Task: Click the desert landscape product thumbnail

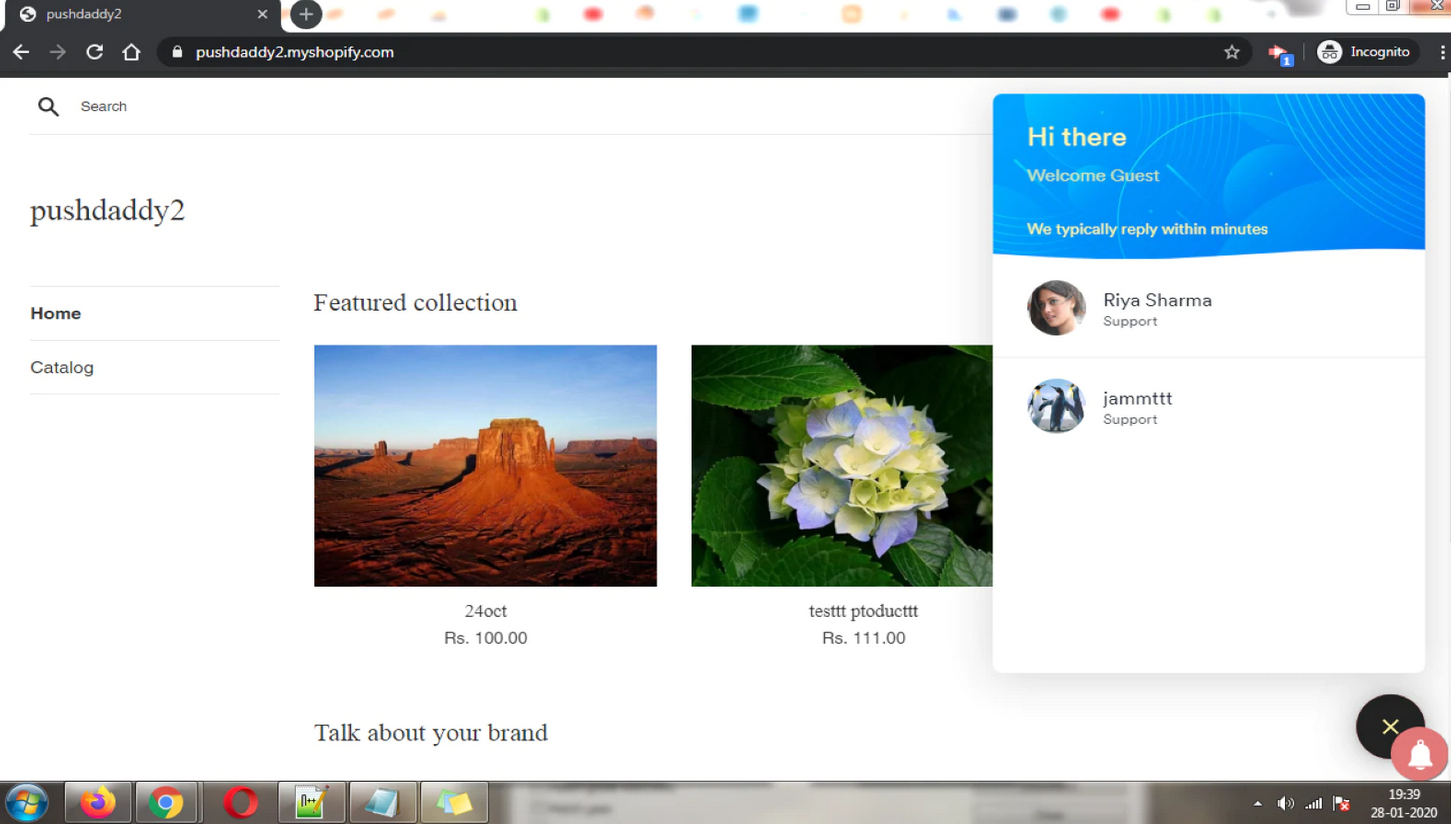Action: tap(485, 465)
